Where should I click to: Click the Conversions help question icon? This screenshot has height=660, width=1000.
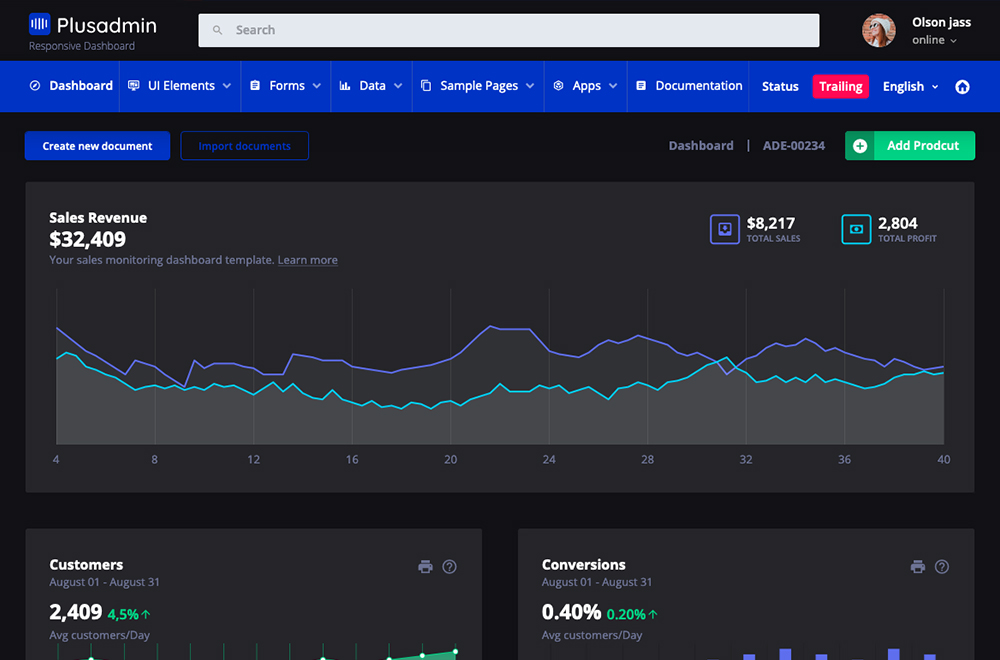pyautogui.click(x=942, y=567)
